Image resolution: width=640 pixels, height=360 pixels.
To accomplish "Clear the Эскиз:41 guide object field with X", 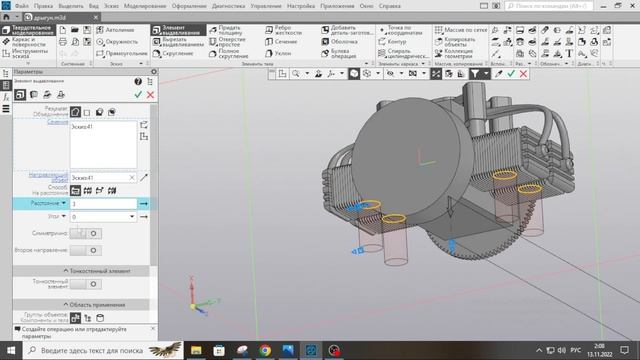I will (132, 178).
